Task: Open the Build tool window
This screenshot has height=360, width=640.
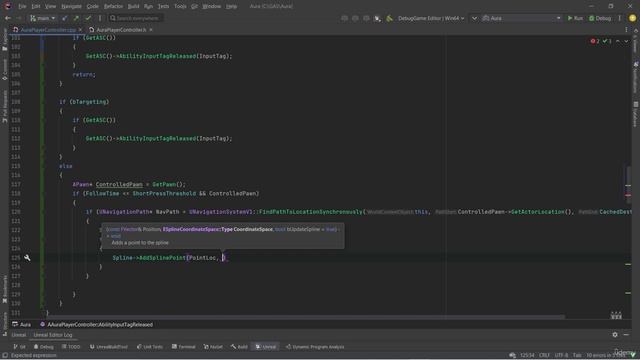Action: point(239,347)
